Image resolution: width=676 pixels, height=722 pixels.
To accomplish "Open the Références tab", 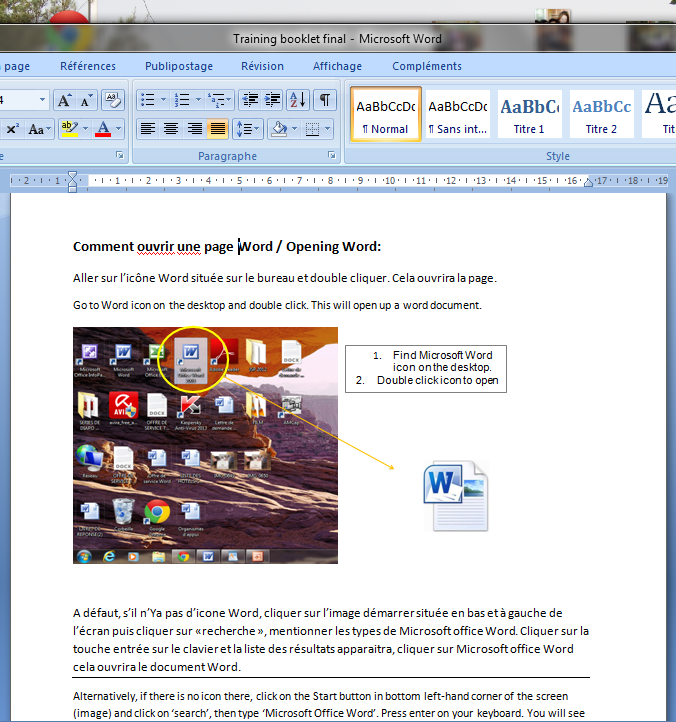I will [x=88, y=66].
